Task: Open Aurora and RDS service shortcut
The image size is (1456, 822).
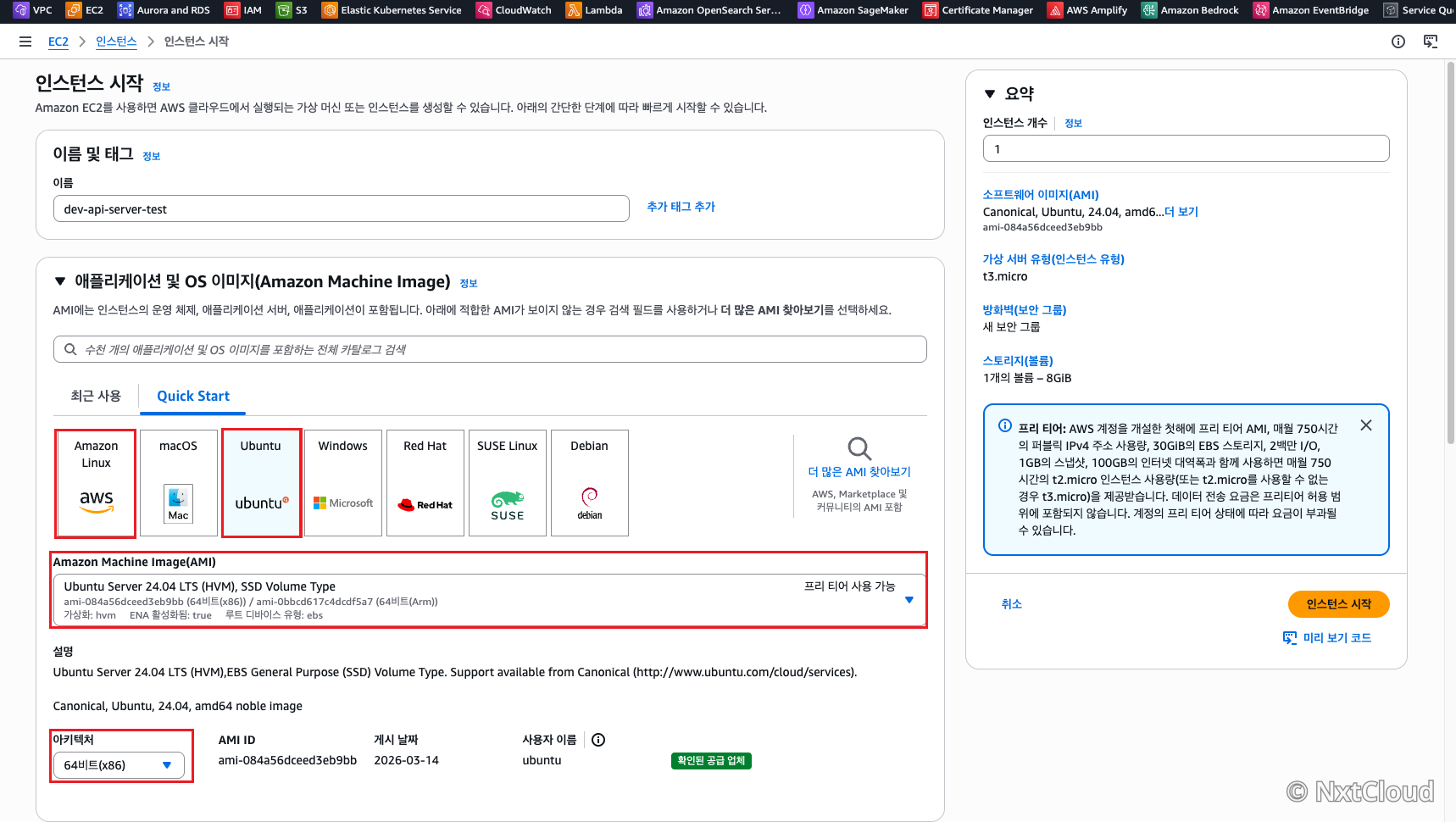Action: [164, 10]
